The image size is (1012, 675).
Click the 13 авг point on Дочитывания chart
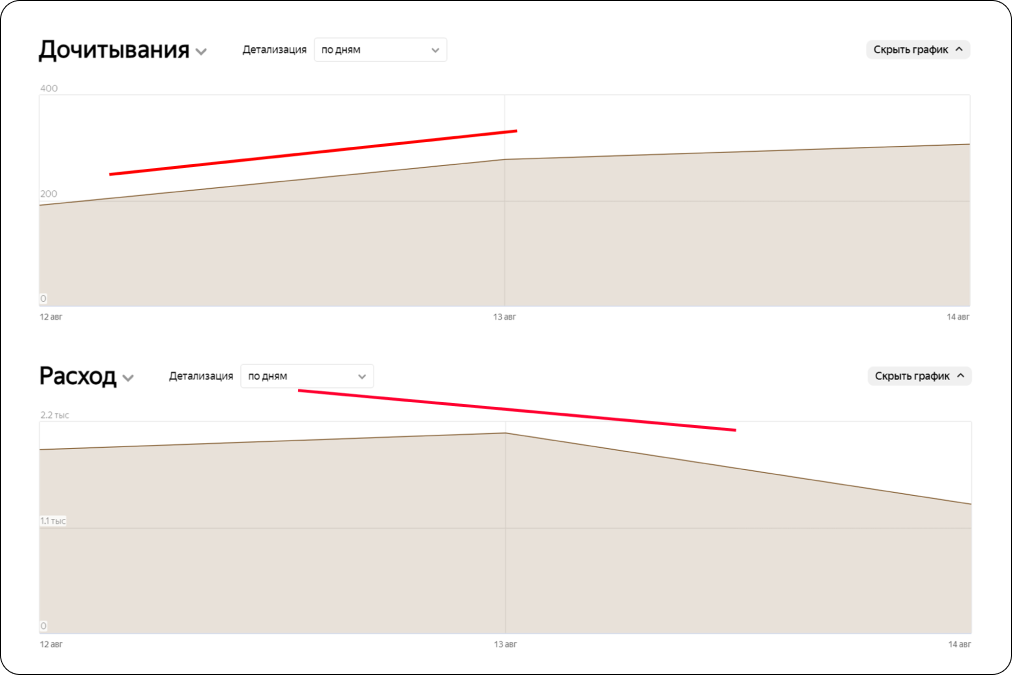[505, 159]
